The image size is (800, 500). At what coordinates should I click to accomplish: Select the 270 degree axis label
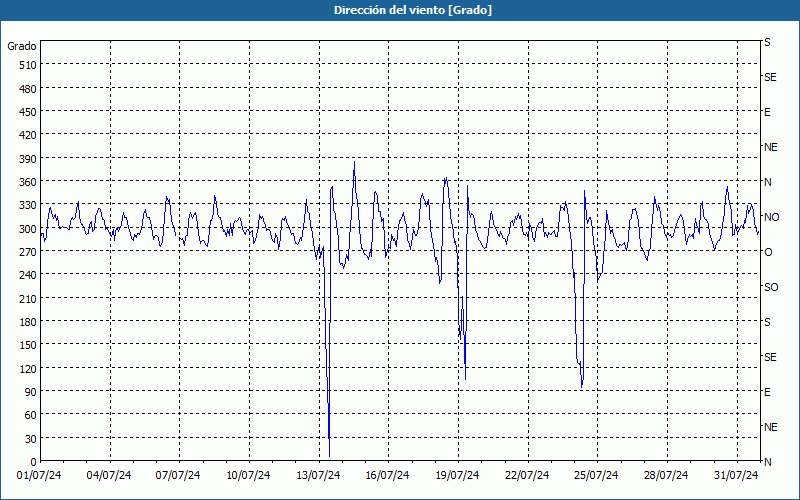tap(28, 252)
